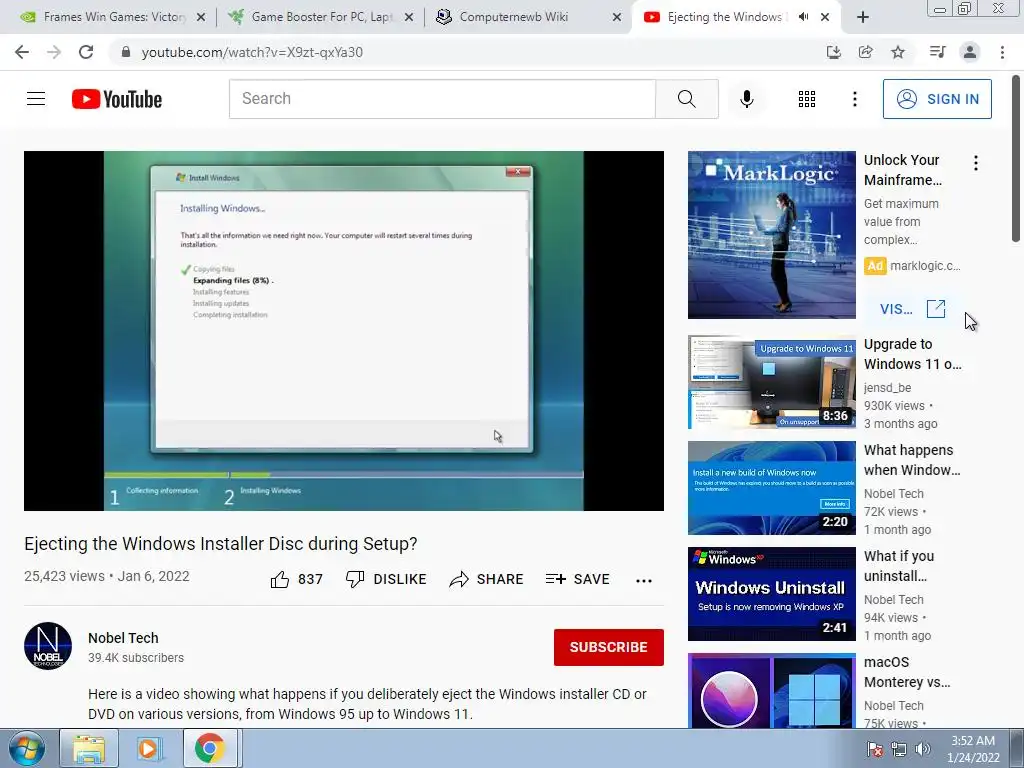The width and height of the screenshot is (1024, 768).
Task: Open the MarkLogic ad options menu
Action: tap(976, 163)
